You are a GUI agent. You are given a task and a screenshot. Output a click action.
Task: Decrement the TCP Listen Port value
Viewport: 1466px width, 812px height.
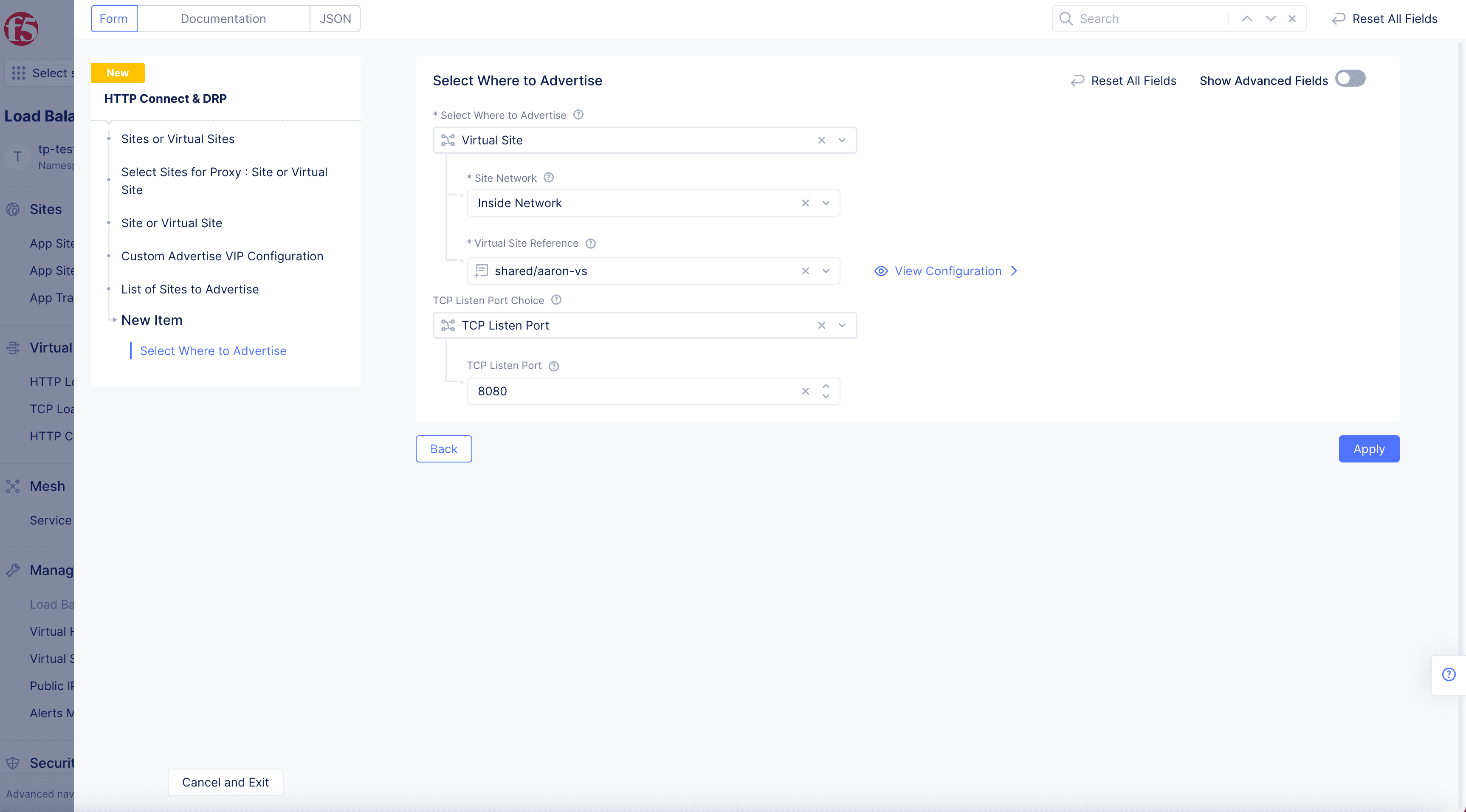pyautogui.click(x=826, y=397)
